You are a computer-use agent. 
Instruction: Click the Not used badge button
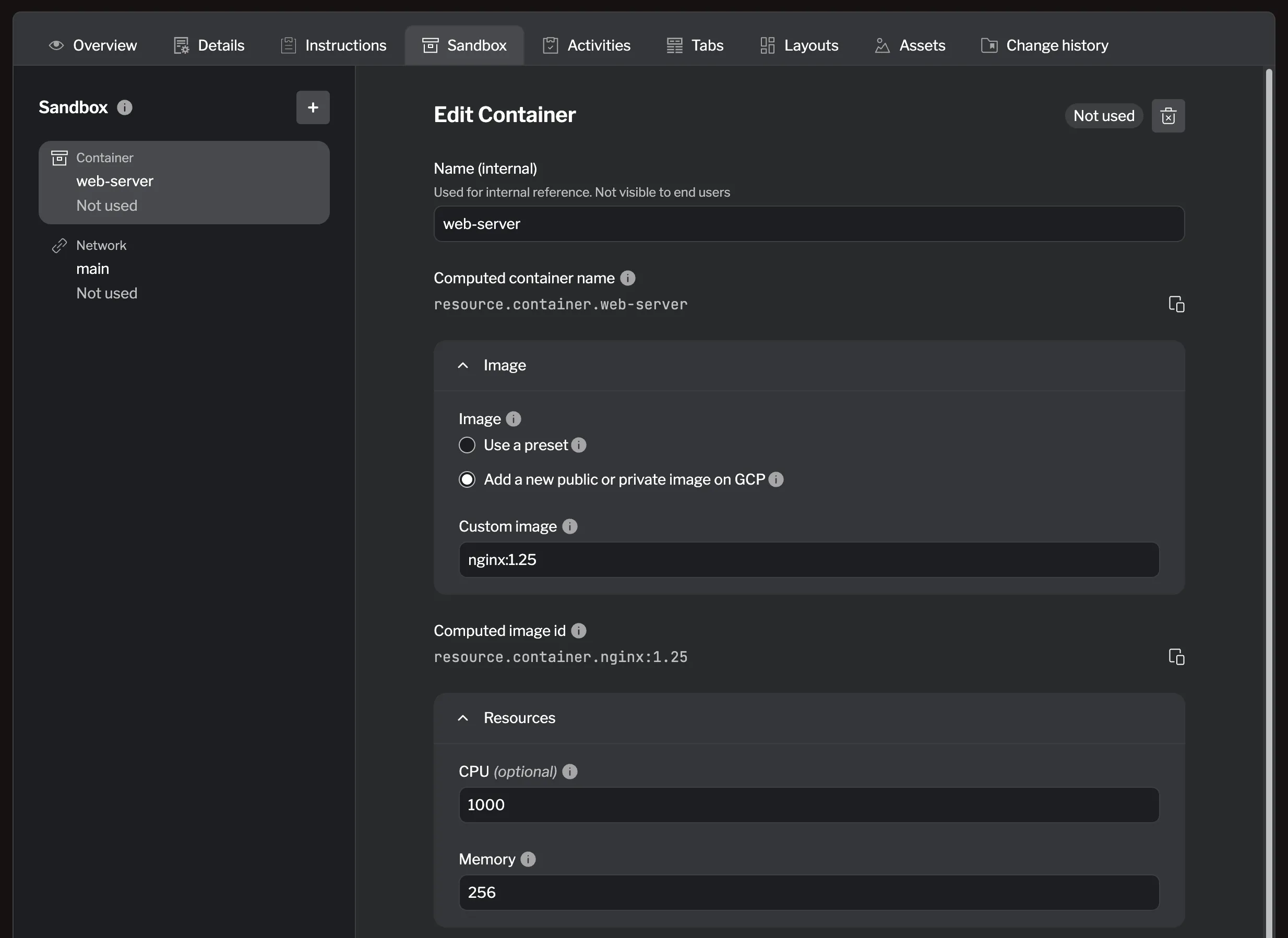tap(1103, 115)
